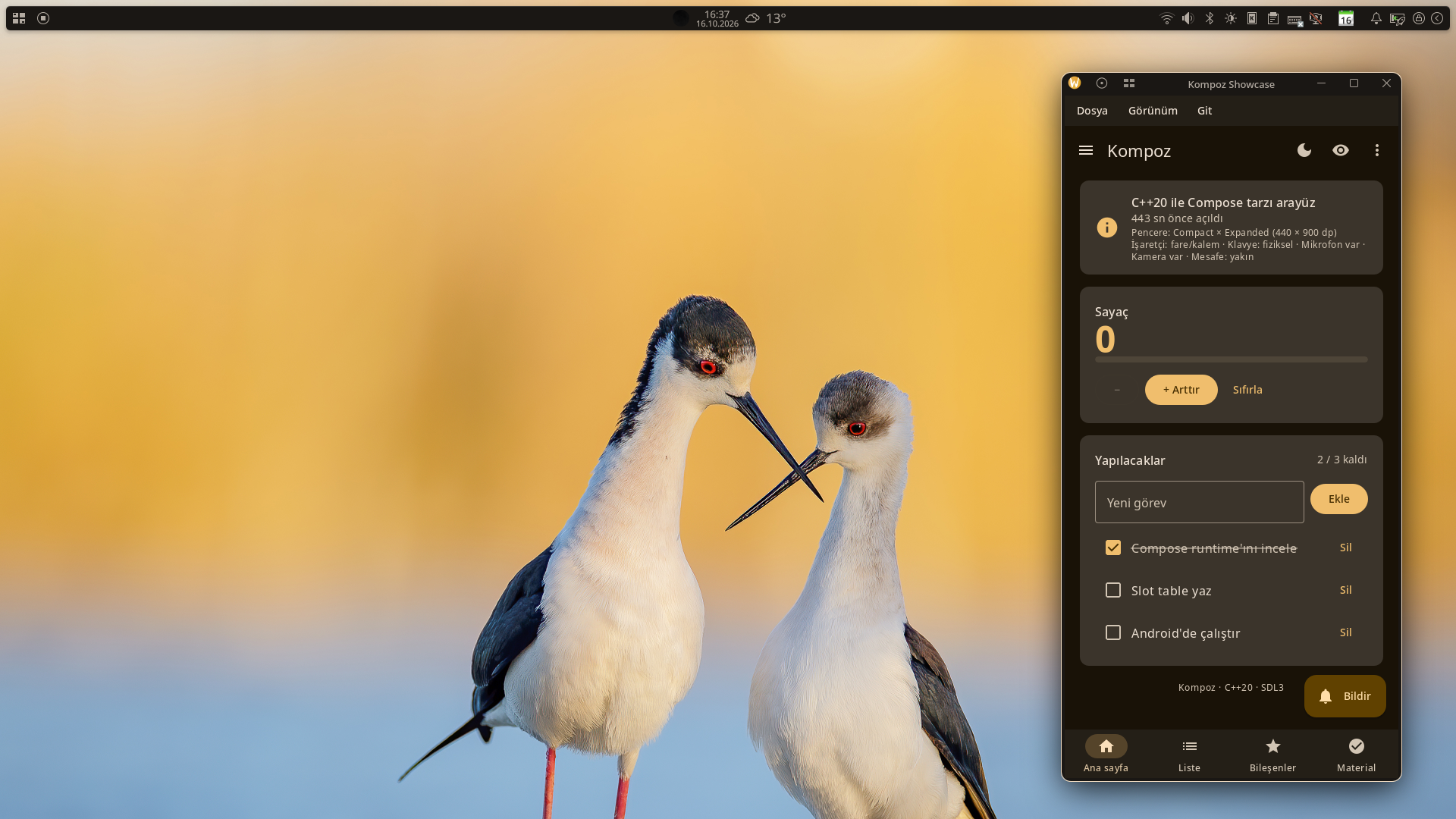This screenshot has height=819, width=1456.
Task: Toggle the eye visibility icon in Kompoz header
Action: pos(1341,150)
